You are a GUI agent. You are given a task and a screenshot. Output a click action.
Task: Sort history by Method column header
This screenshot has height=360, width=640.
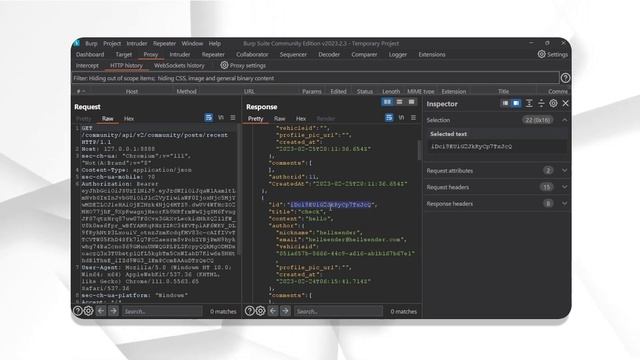click(187, 91)
